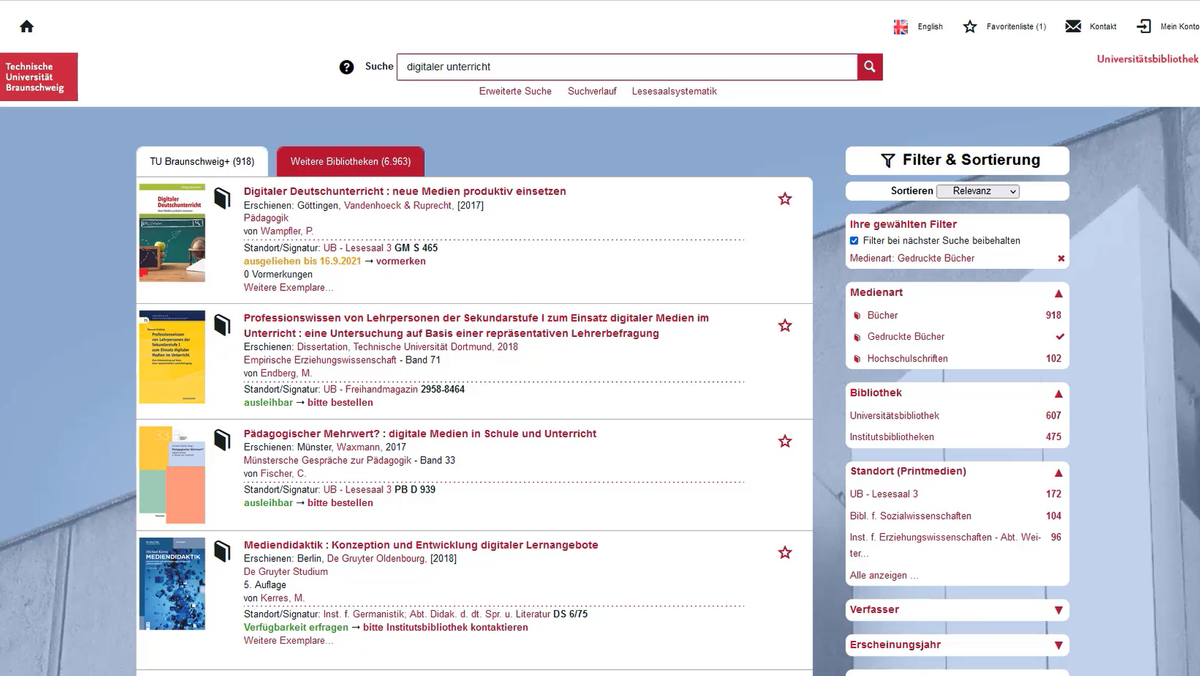The image size is (1200, 676).
Task: Click vormerken for Digitaler Deutschunterricht
Action: [401, 261]
